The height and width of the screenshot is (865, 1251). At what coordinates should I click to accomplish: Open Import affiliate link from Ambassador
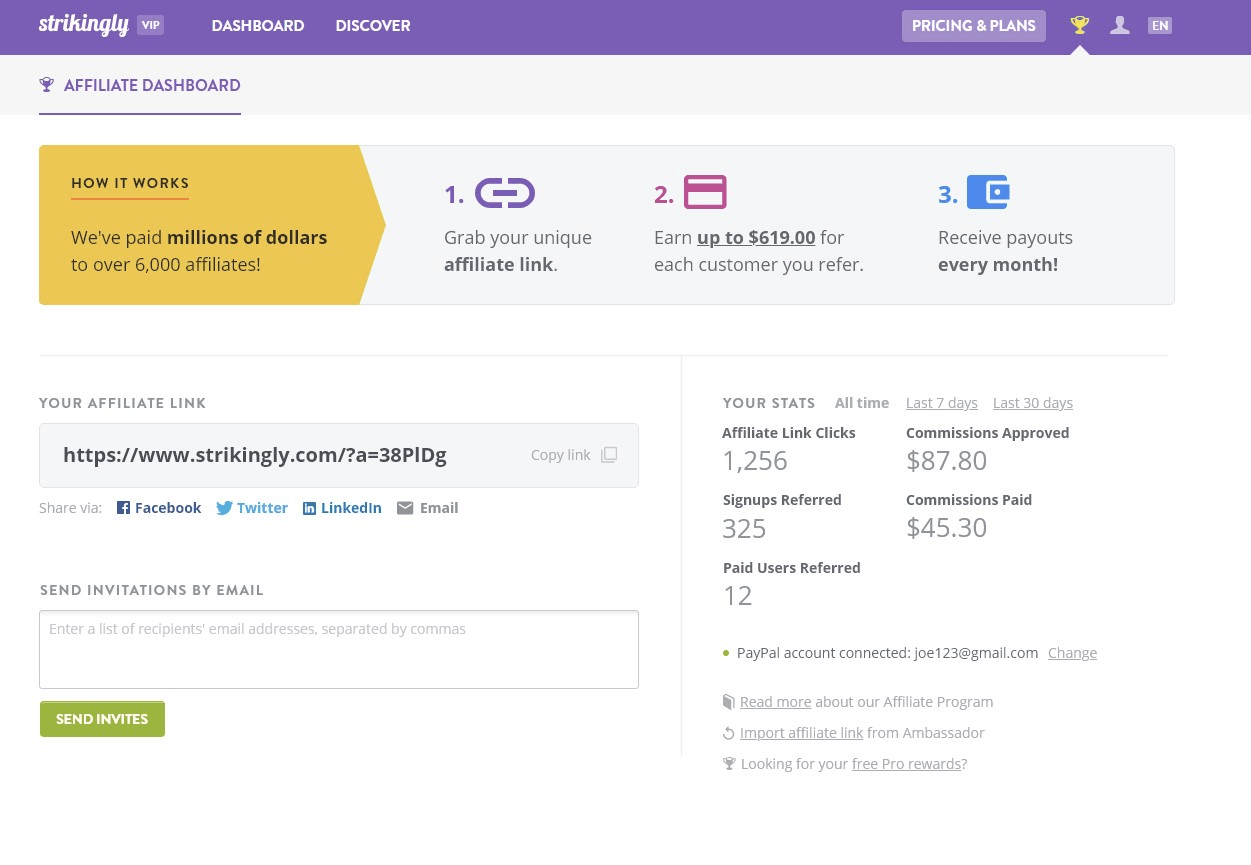pos(801,733)
